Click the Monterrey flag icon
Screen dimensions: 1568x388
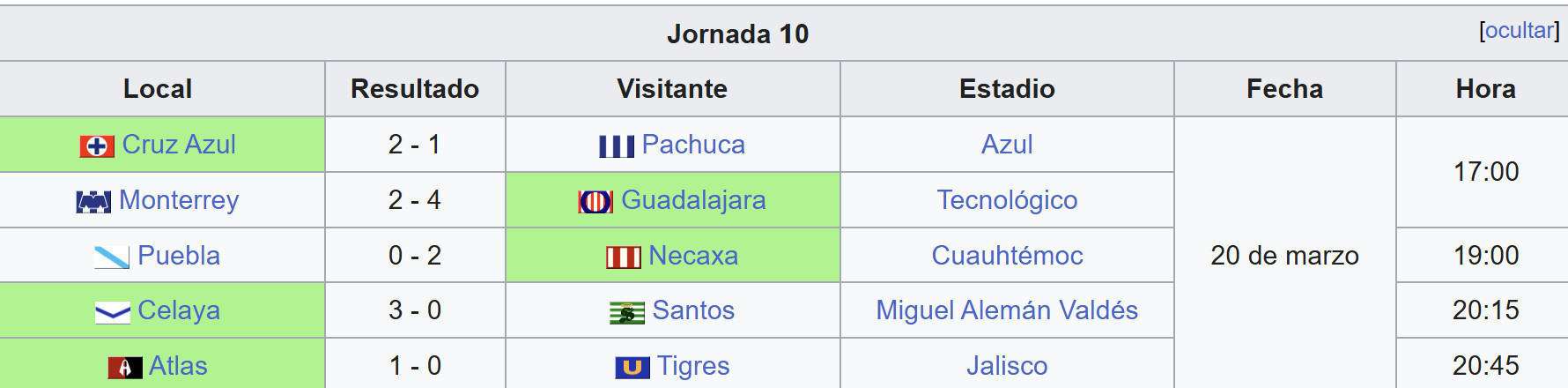(x=93, y=202)
